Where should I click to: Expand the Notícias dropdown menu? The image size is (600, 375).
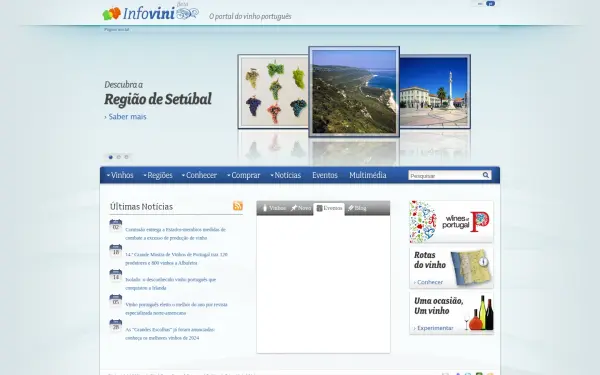pos(285,175)
